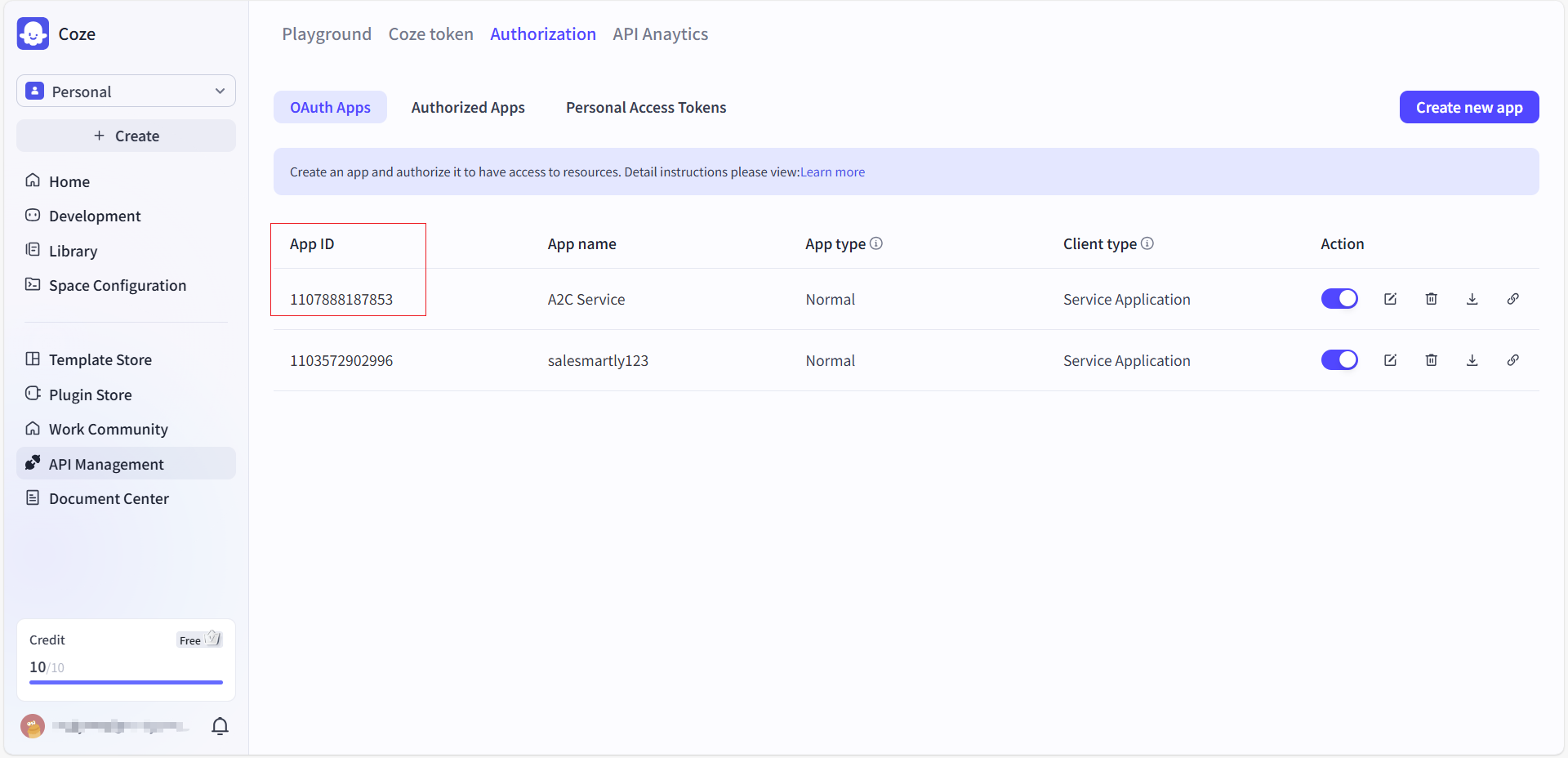Click the link icon for salesmartly123

1512,360
